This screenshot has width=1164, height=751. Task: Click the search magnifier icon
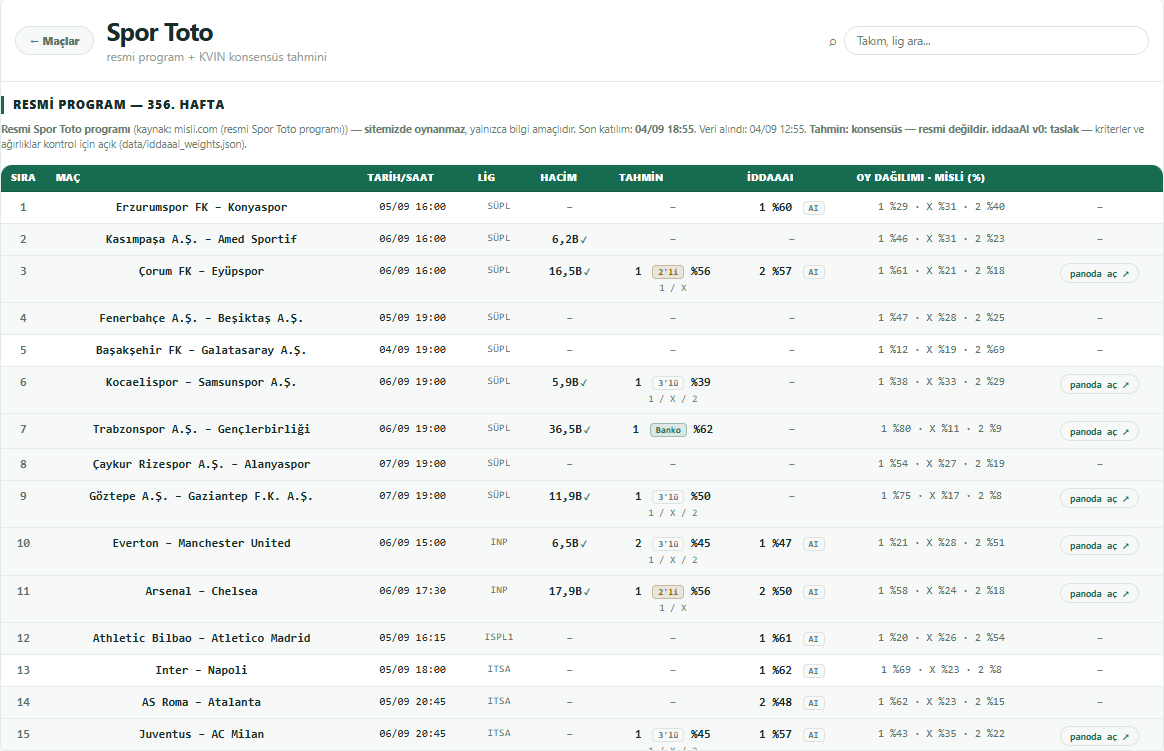pos(832,42)
